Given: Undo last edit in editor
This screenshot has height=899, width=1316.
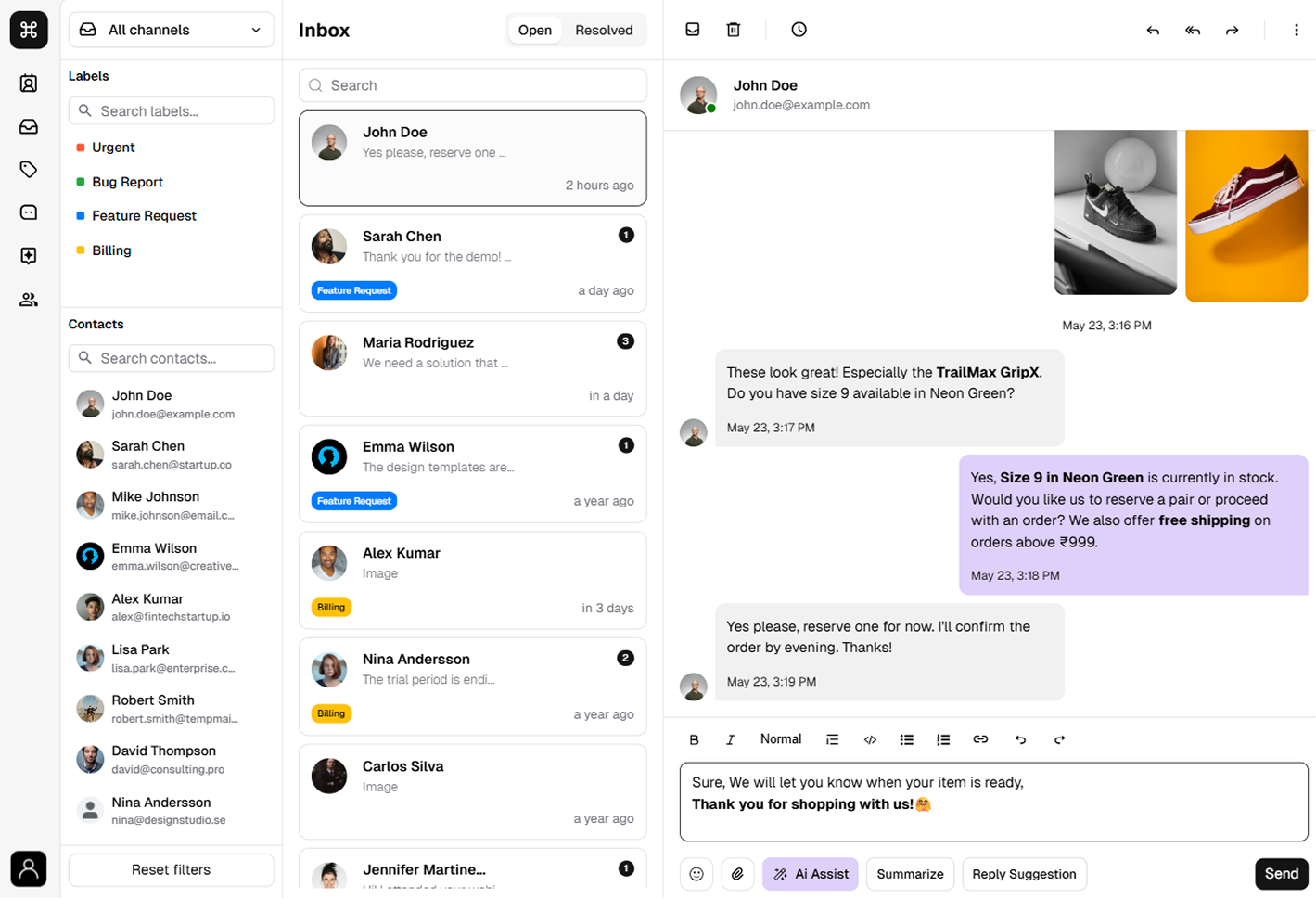Looking at the screenshot, I should [1020, 739].
